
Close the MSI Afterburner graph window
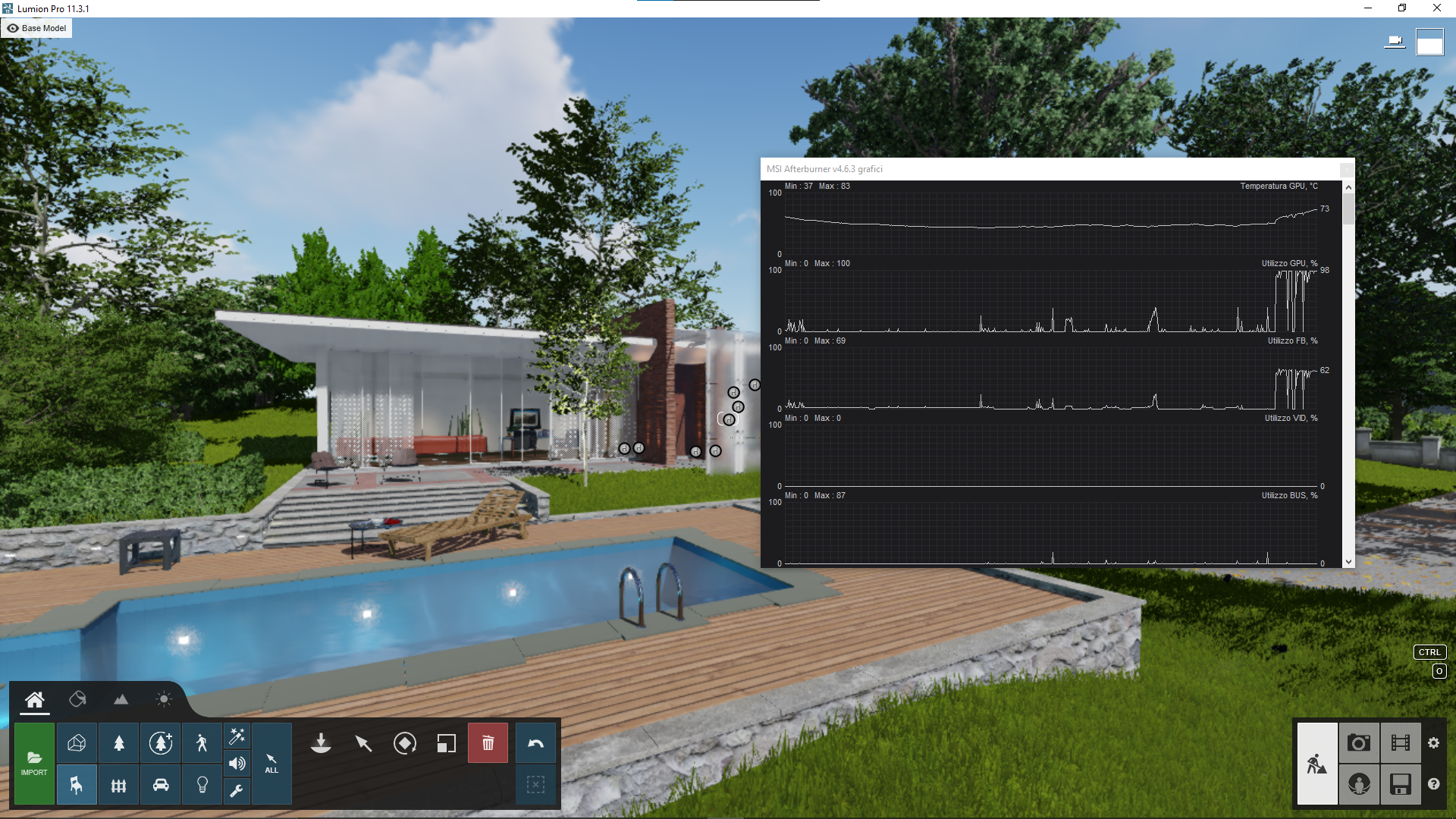coord(1347,169)
